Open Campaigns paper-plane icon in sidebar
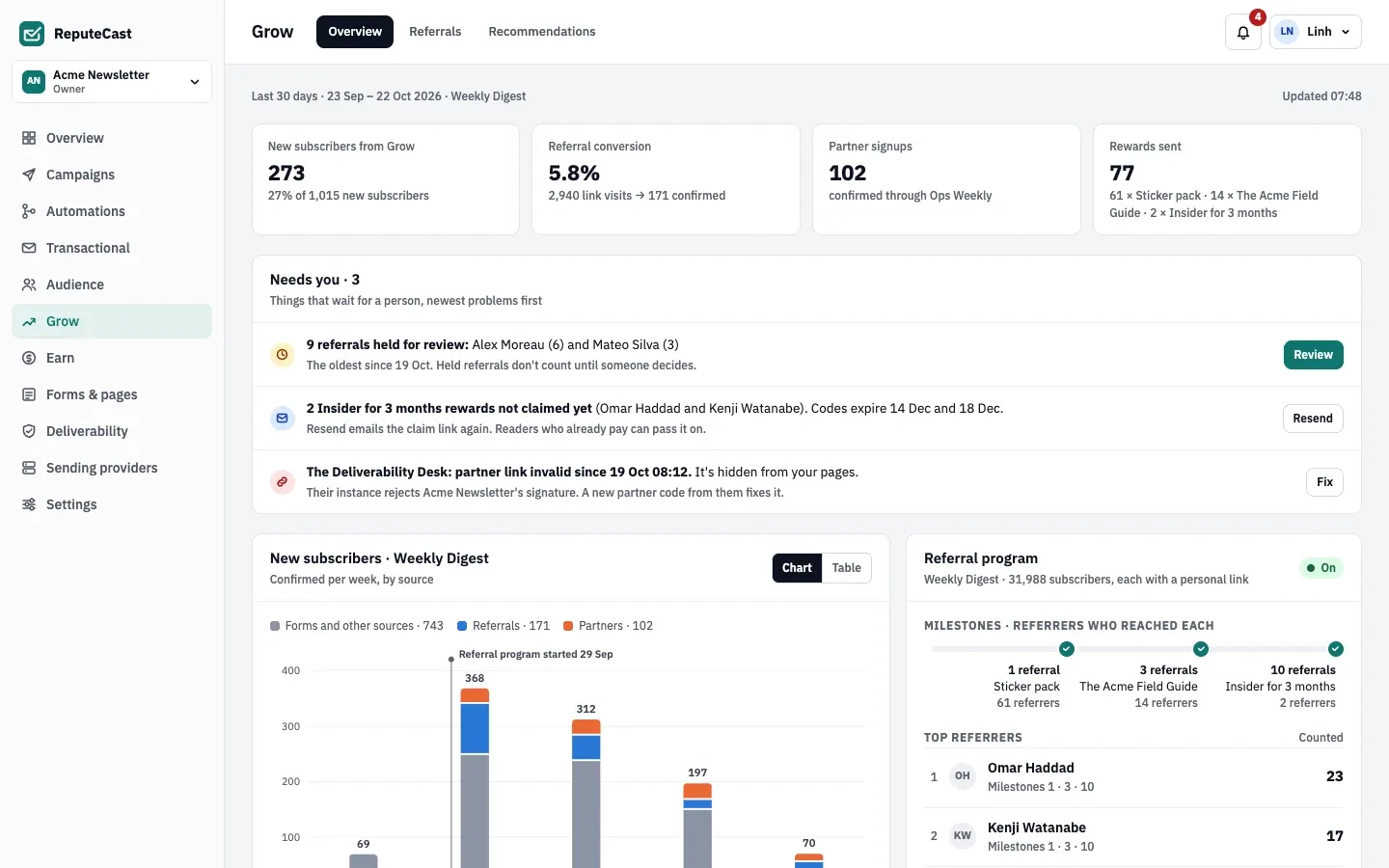This screenshot has height=868, width=1389. tap(29, 175)
